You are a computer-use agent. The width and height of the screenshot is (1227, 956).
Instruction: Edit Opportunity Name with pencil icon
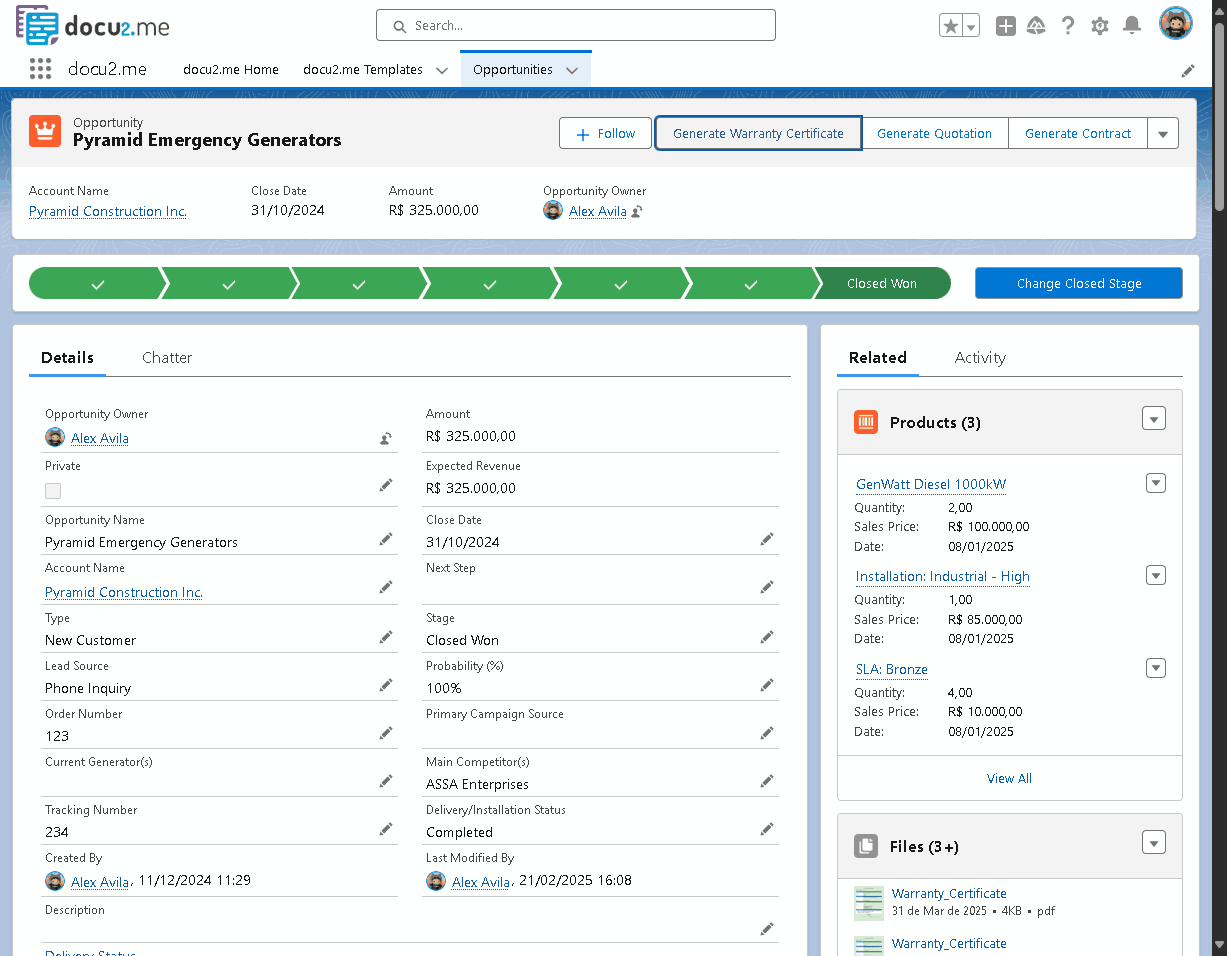tap(386, 539)
